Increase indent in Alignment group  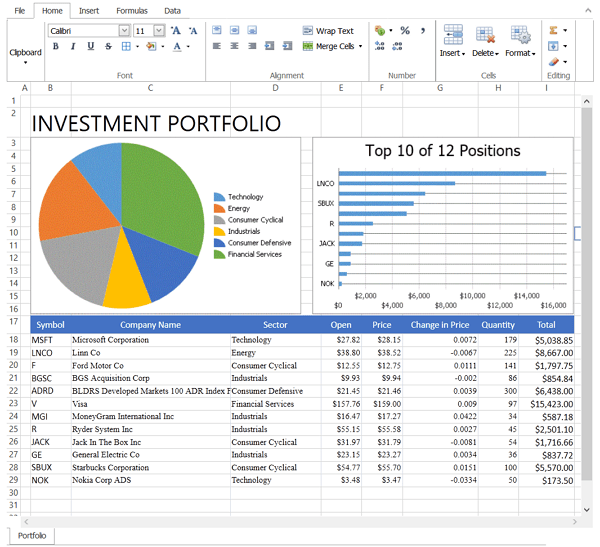click(x=287, y=46)
